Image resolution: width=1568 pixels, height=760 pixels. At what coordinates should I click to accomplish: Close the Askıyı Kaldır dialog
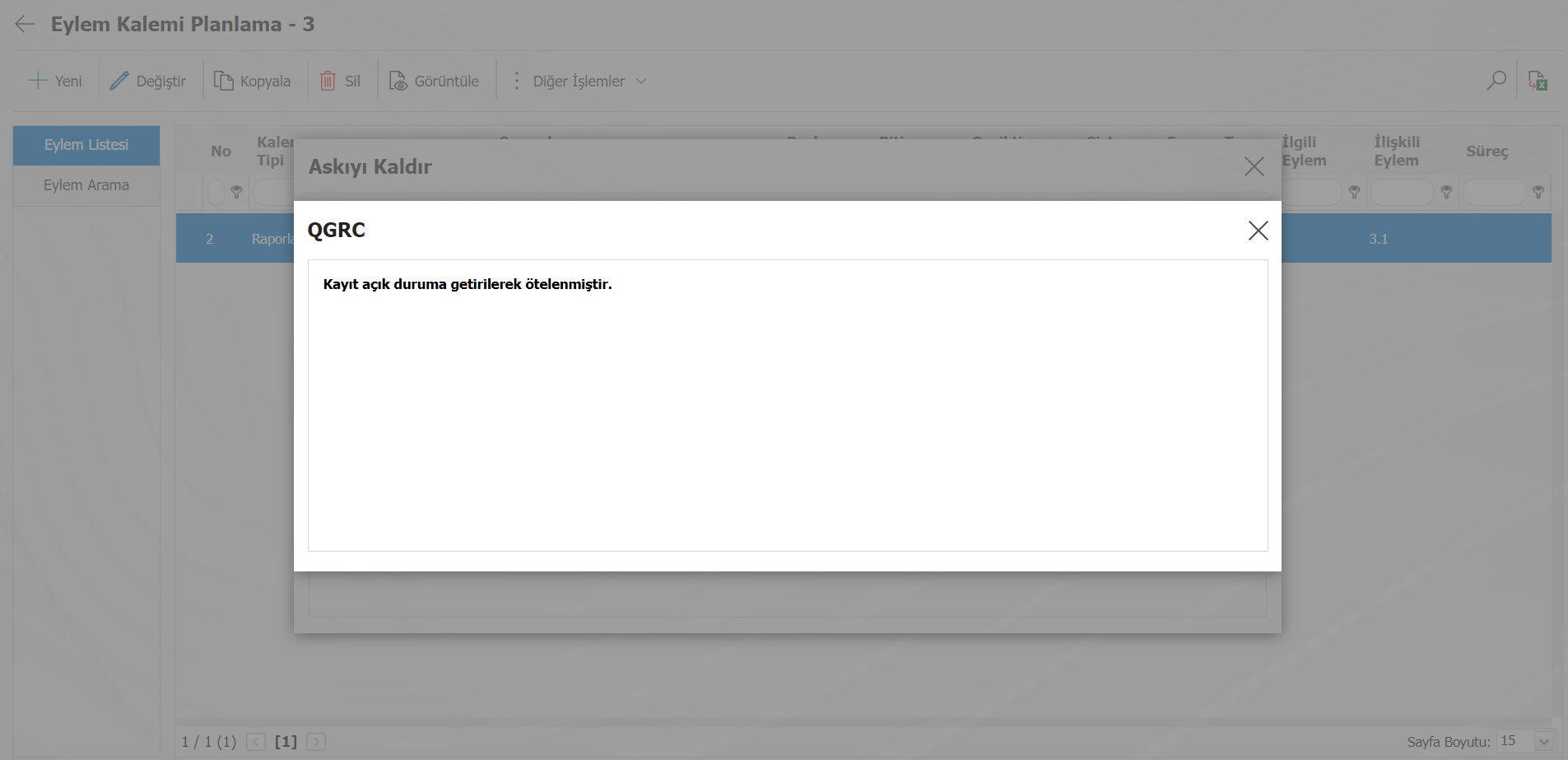pos(1254,166)
